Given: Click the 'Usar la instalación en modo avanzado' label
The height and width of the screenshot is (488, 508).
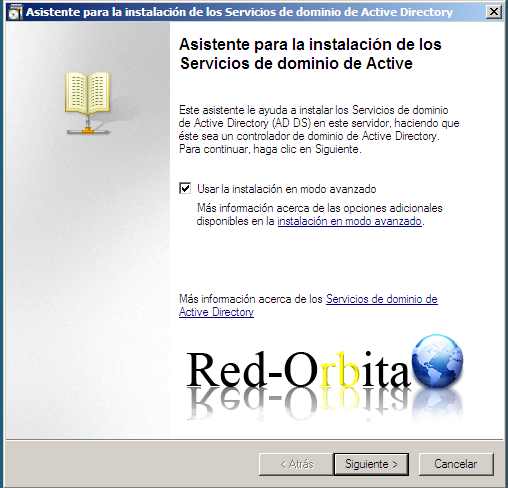Looking at the screenshot, I should 287,189.
